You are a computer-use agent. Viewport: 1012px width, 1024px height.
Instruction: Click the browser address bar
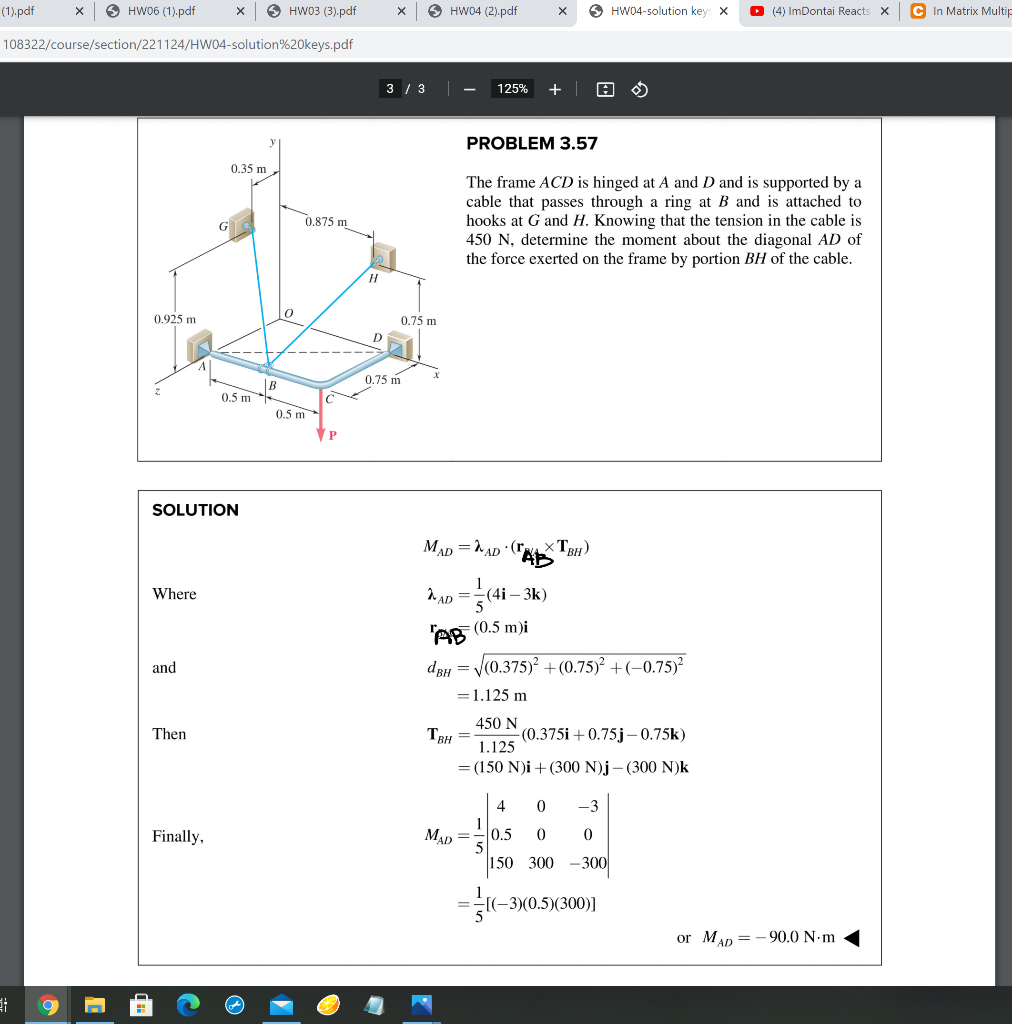(300, 45)
